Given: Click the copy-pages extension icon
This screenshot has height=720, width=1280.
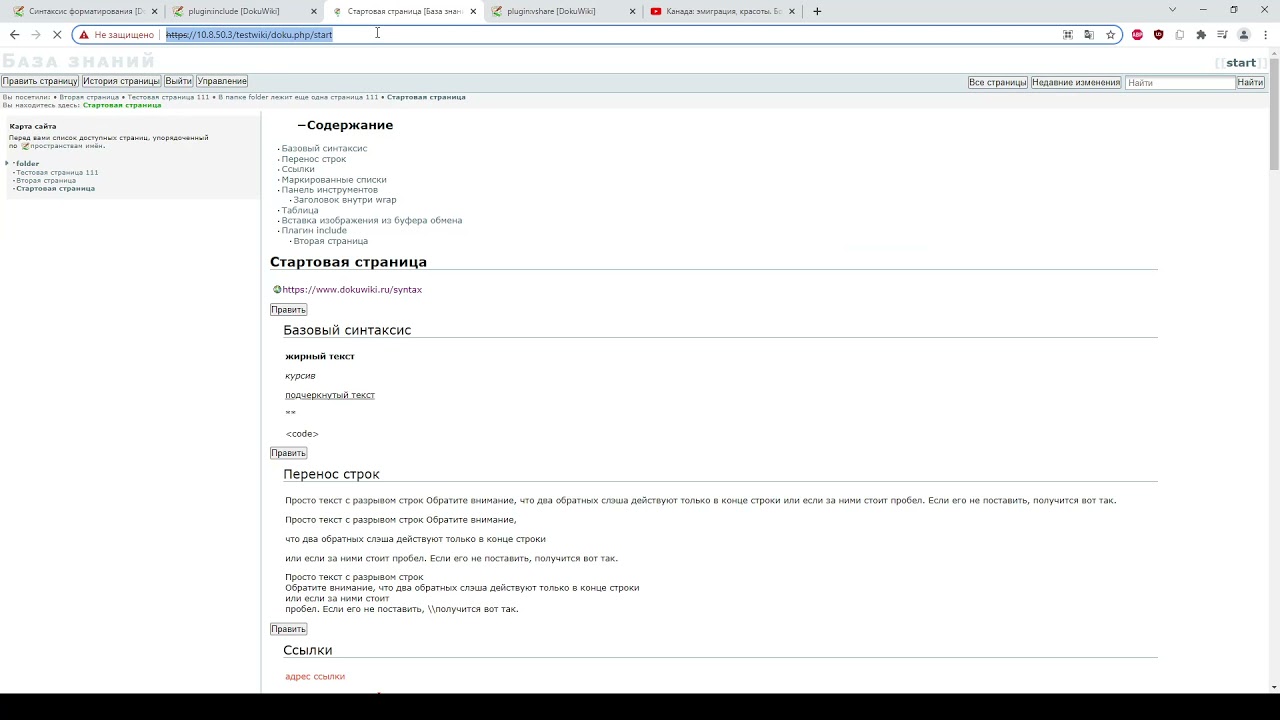Looking at the screenshot, I should [x=1180, y=35].
